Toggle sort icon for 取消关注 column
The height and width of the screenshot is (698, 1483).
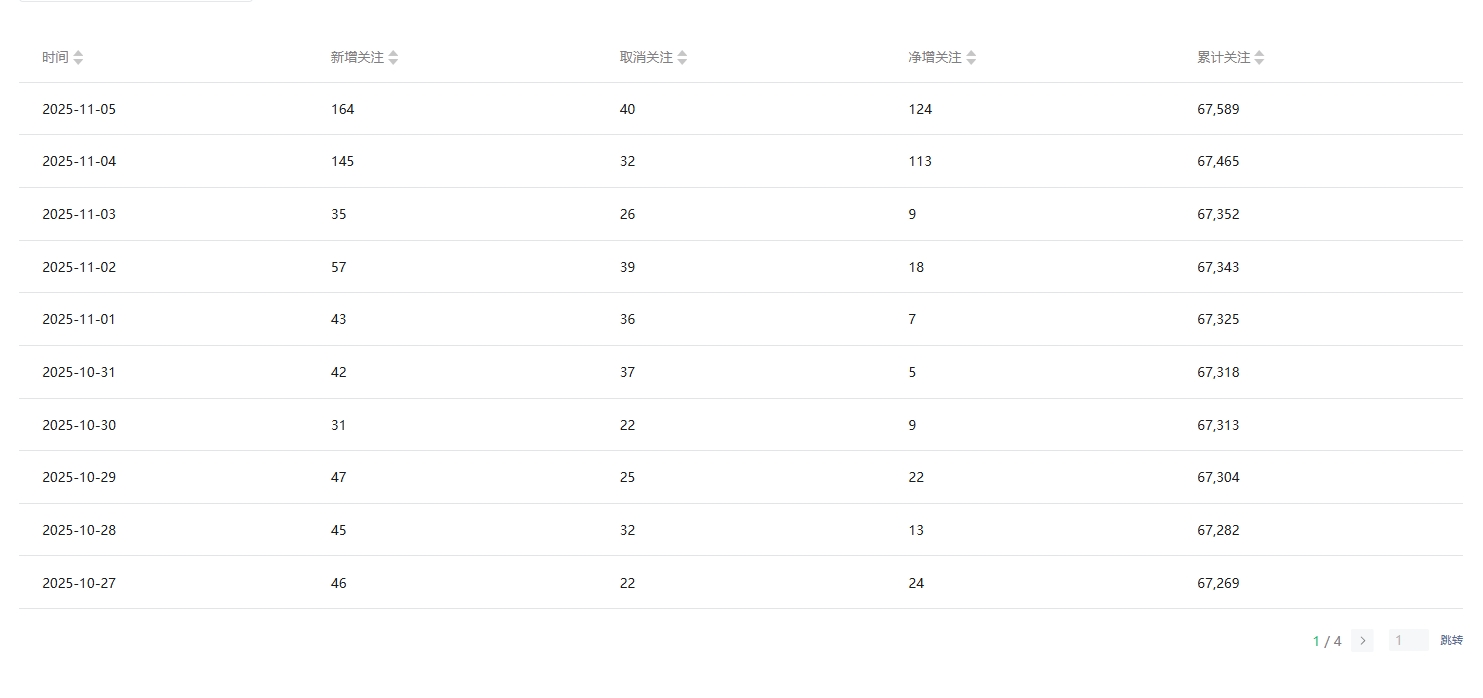[682, 58]
